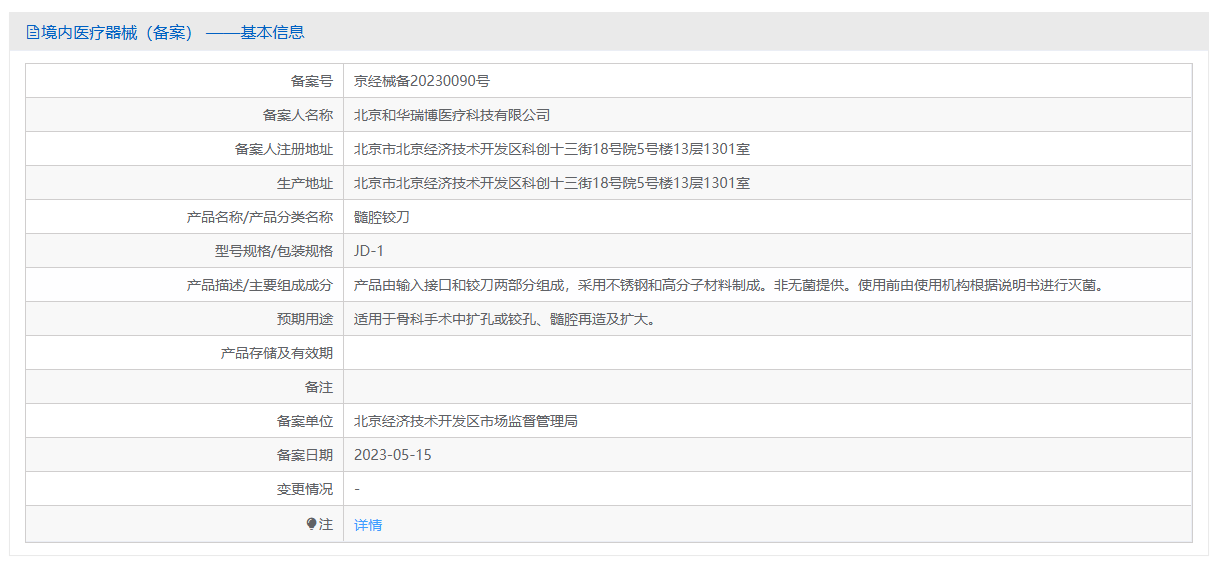This screenshot has height=562, width=1213.
Task: Click the 备案人名称 field label
Action: coord(298,115)
